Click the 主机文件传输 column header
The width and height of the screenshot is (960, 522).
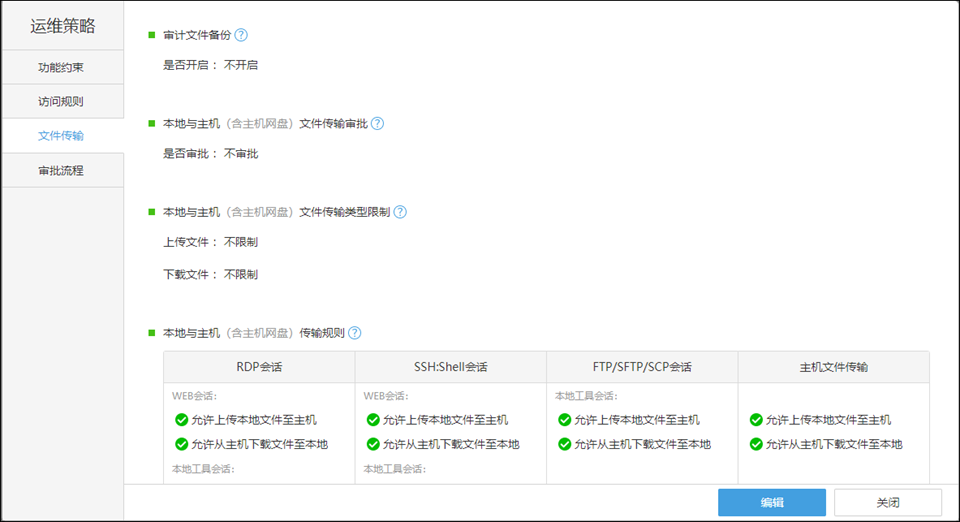pyautogui.click(x=833, y=367)
